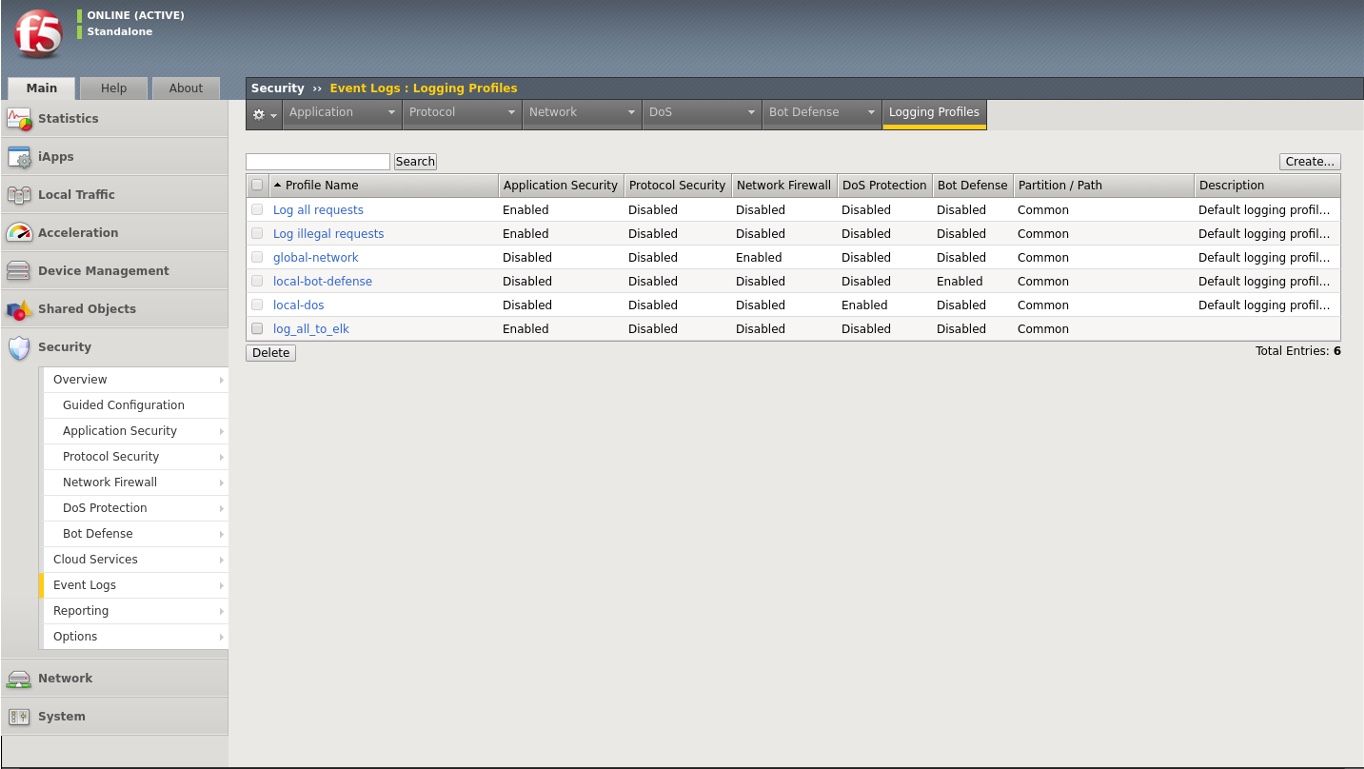Open the Statistics chart icon
Viewport: 1364px width, 769px height.
[19, 119]
